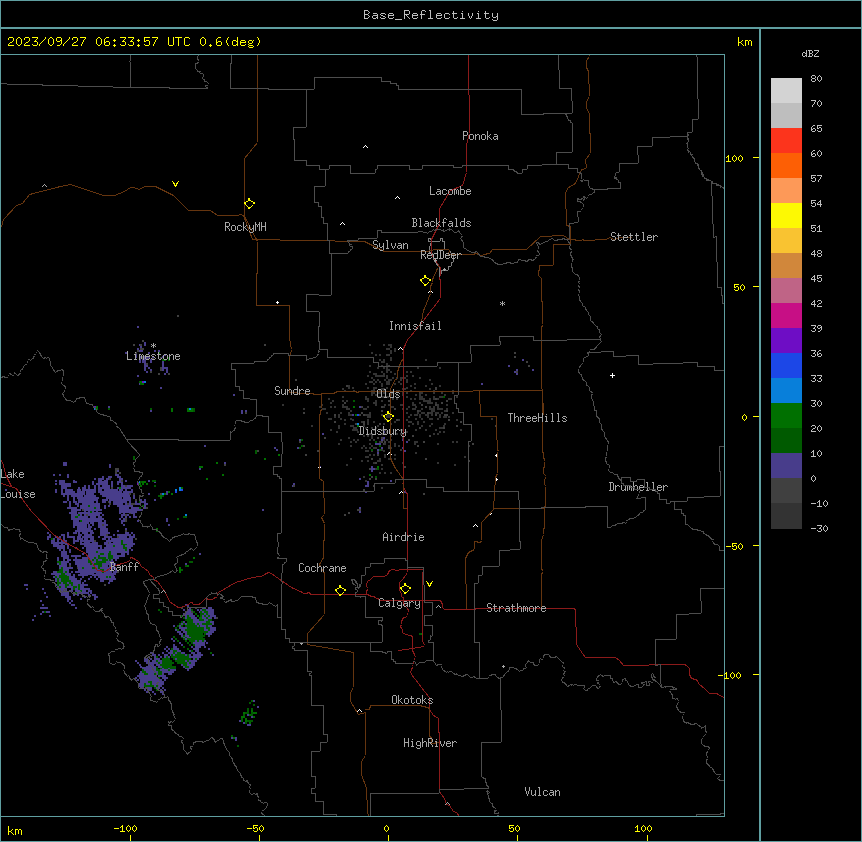Click the slate purple 0-10 dBZ swatch
The height and width of the screenshot is (842, 862).
click(x=786, y=466)
